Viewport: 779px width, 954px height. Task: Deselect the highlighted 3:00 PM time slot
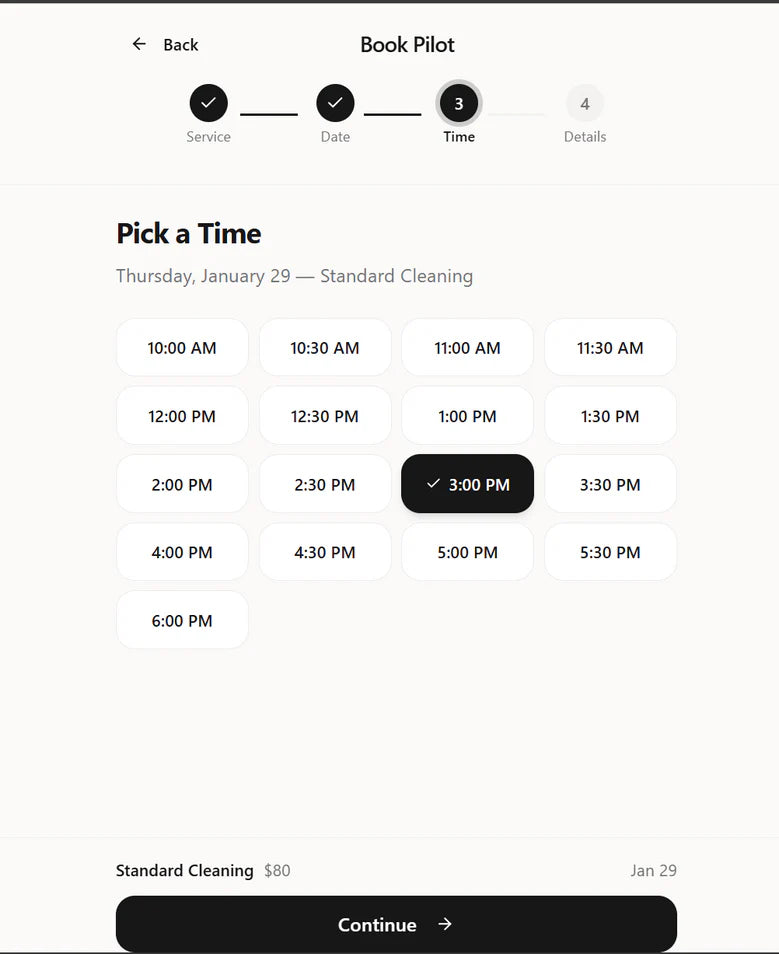coord(467,484)
